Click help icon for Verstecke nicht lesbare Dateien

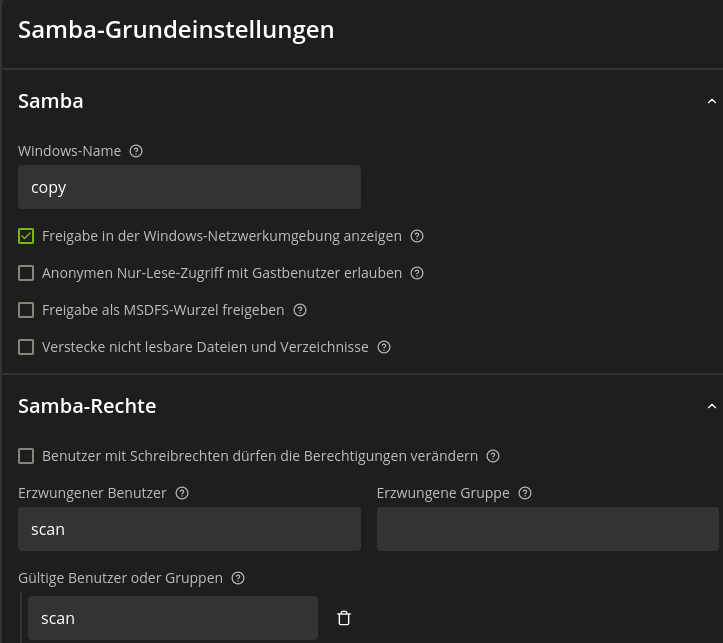384,347
